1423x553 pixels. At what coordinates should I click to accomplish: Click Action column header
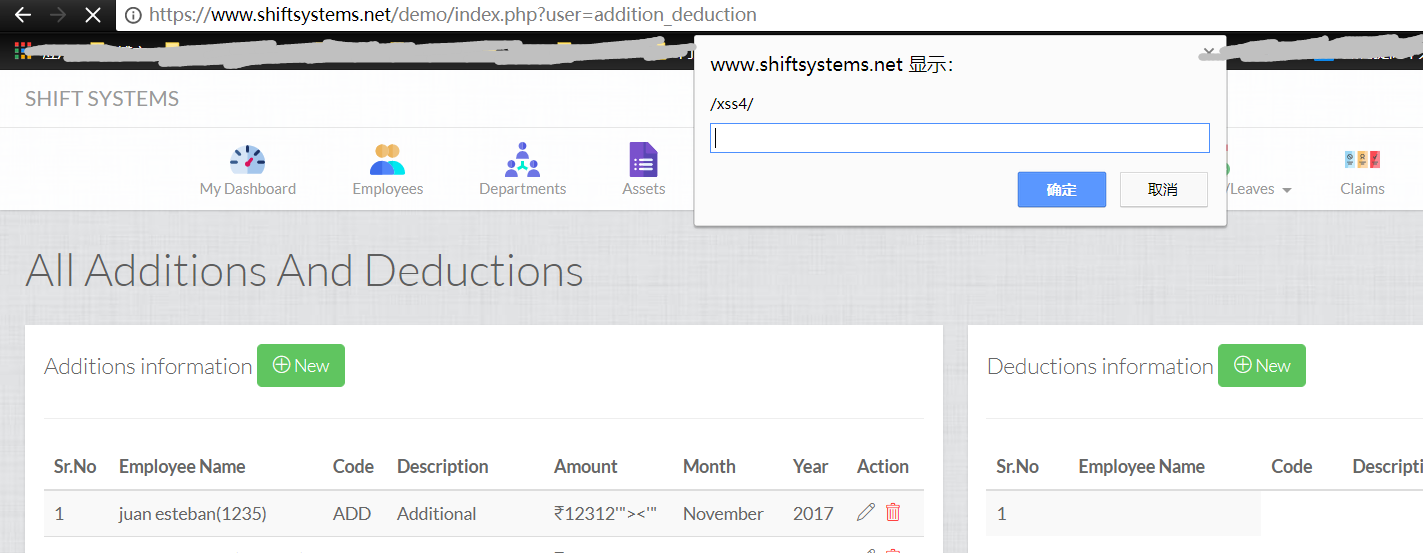[883, 467]
